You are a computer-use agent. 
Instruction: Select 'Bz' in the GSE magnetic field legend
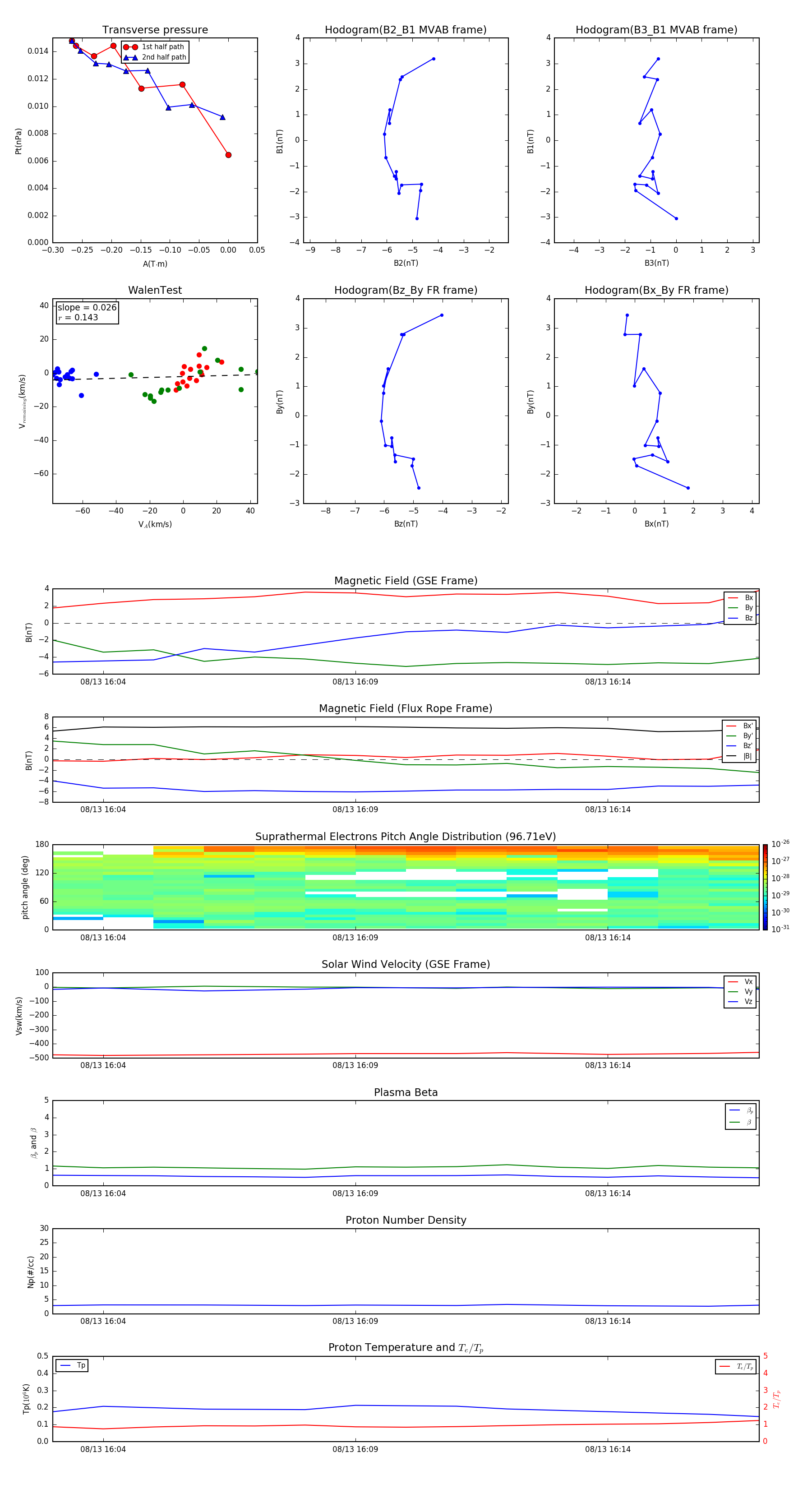tap(740, 618)
